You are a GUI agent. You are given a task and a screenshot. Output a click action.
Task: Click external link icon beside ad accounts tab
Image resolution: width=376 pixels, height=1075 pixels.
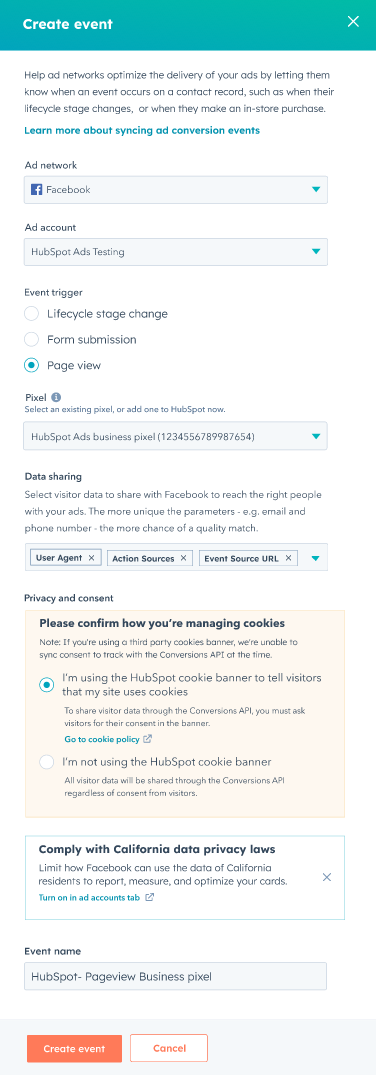tap(150, 897)
